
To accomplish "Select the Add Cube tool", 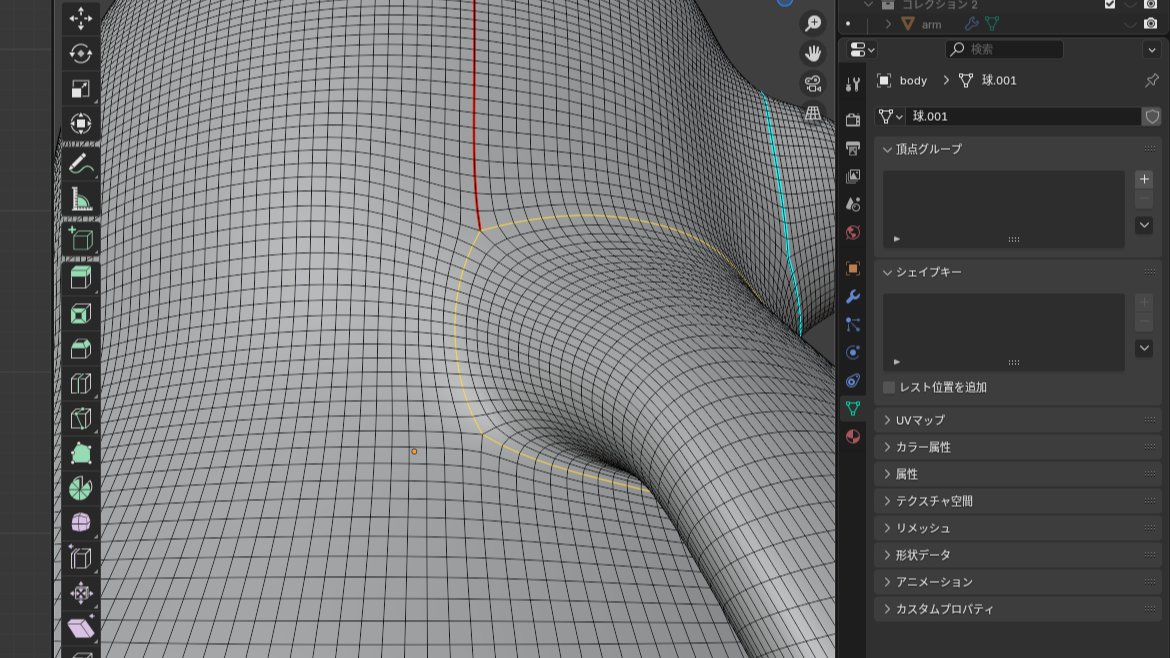I will click(x=81, y=239).
